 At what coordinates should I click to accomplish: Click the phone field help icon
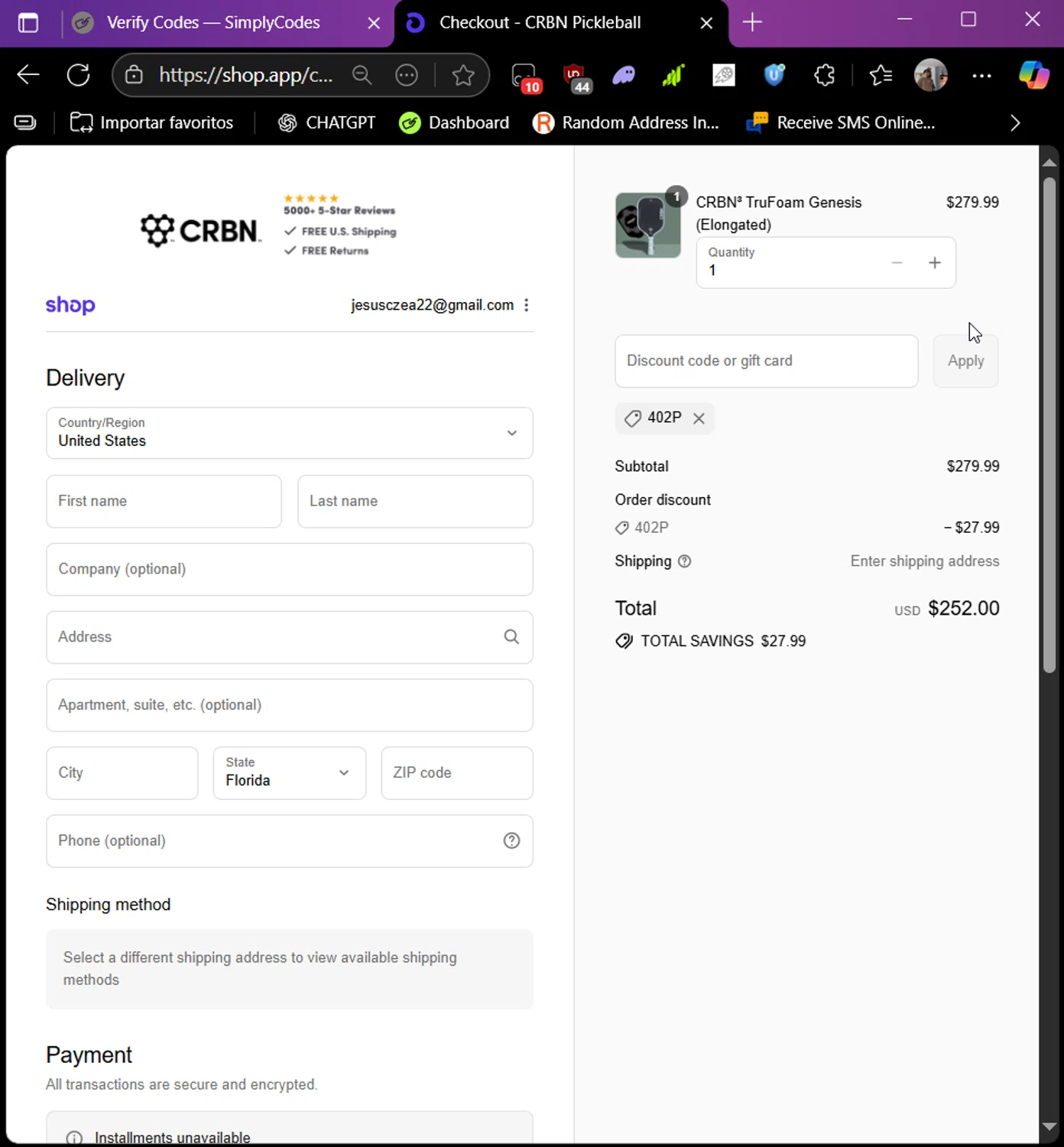pyautogui.click(x=511, y=840)
